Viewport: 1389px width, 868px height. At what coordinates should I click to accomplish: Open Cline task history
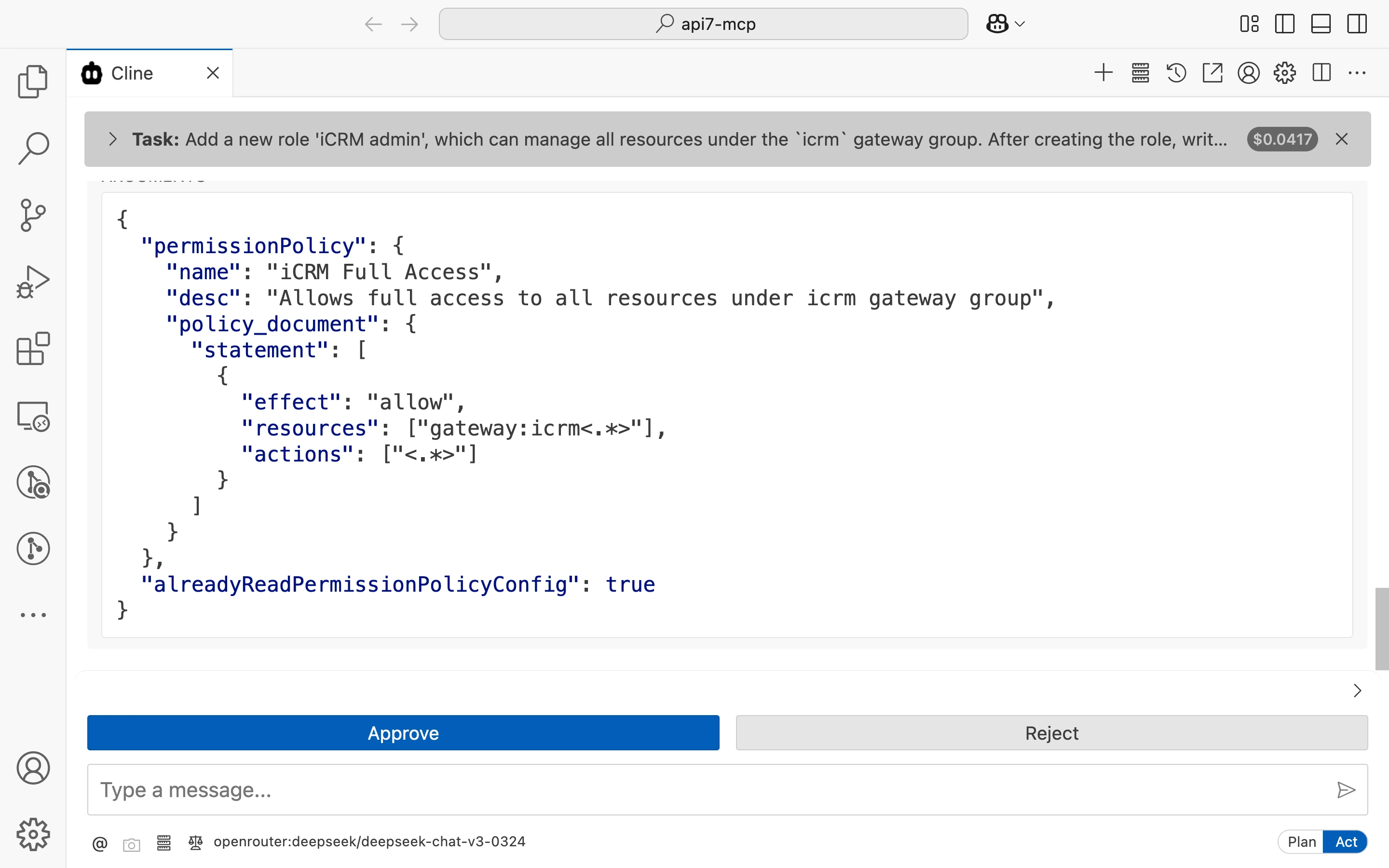coord(1176,73)
